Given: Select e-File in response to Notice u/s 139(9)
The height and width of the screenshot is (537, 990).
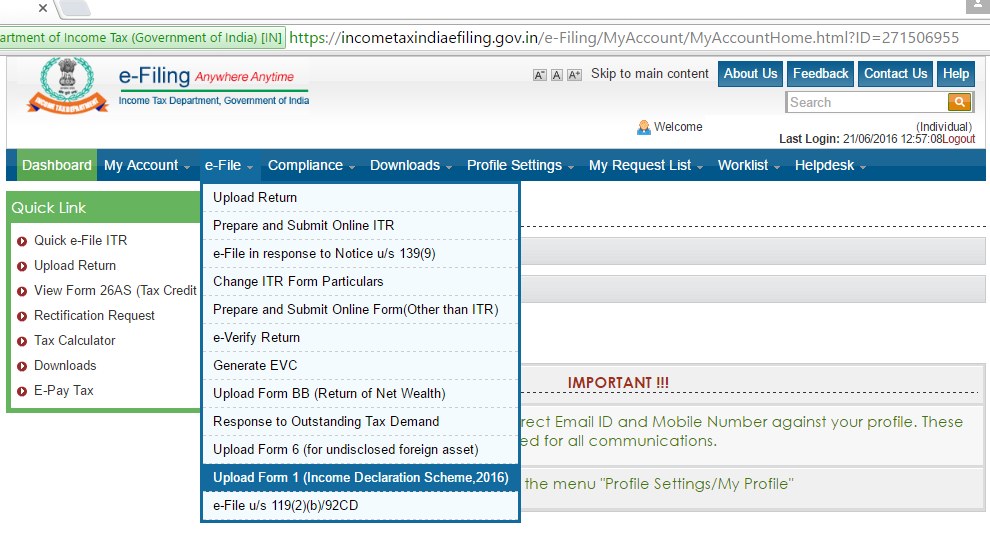Looking at the screenshot, I should pyautogui.click(x=361, y=254).
